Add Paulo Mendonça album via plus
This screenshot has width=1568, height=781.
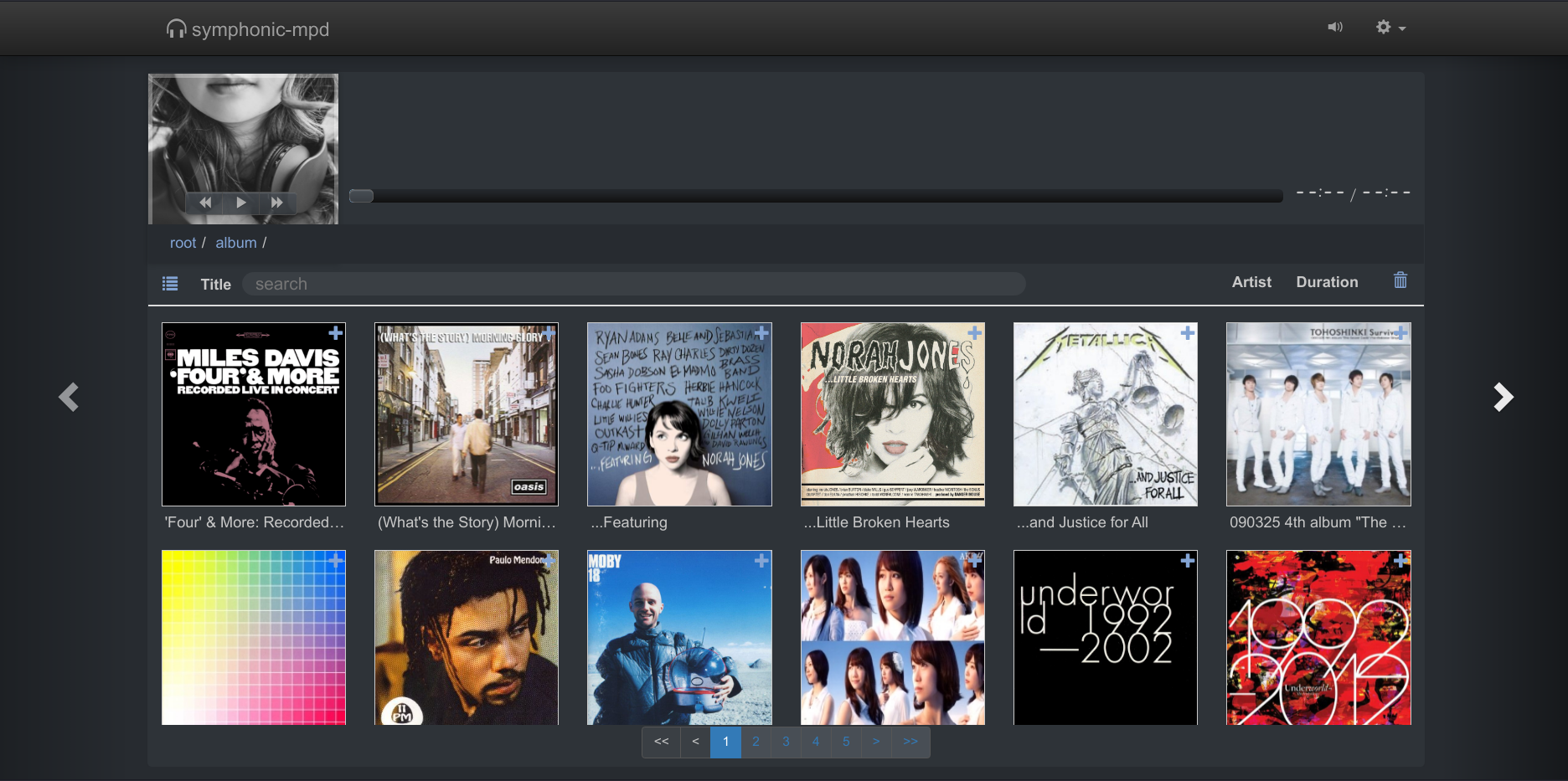click(549, 561)
